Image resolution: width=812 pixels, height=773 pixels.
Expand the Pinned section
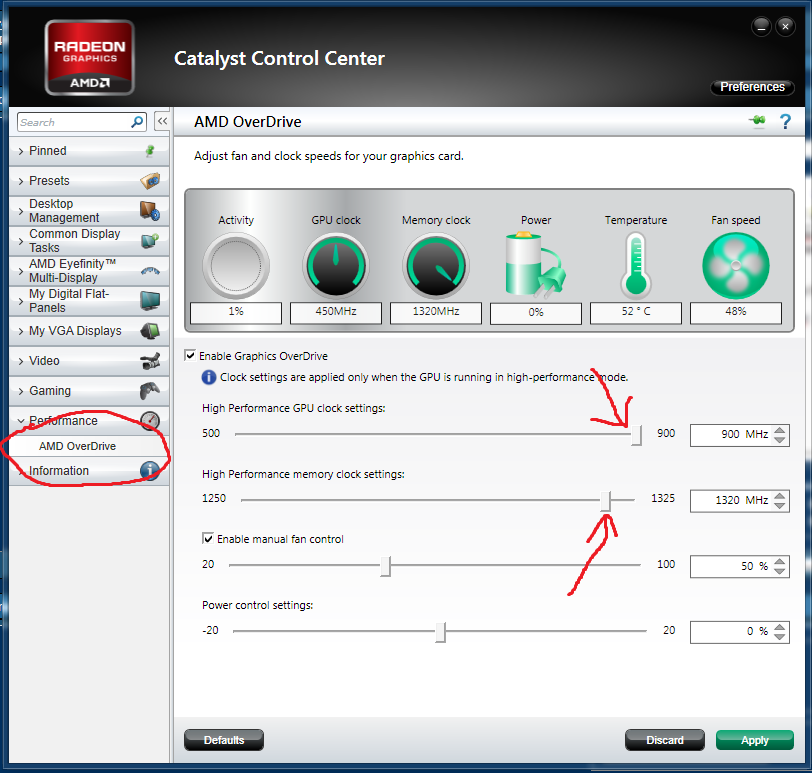[89, 151]
